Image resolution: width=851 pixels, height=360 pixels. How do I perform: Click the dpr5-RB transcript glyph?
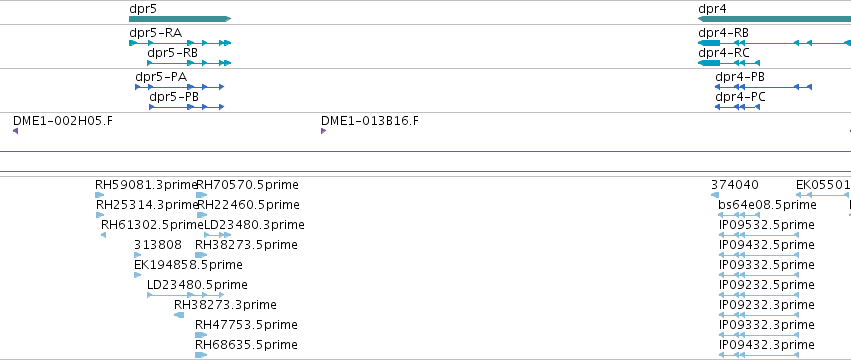(189, 63)
